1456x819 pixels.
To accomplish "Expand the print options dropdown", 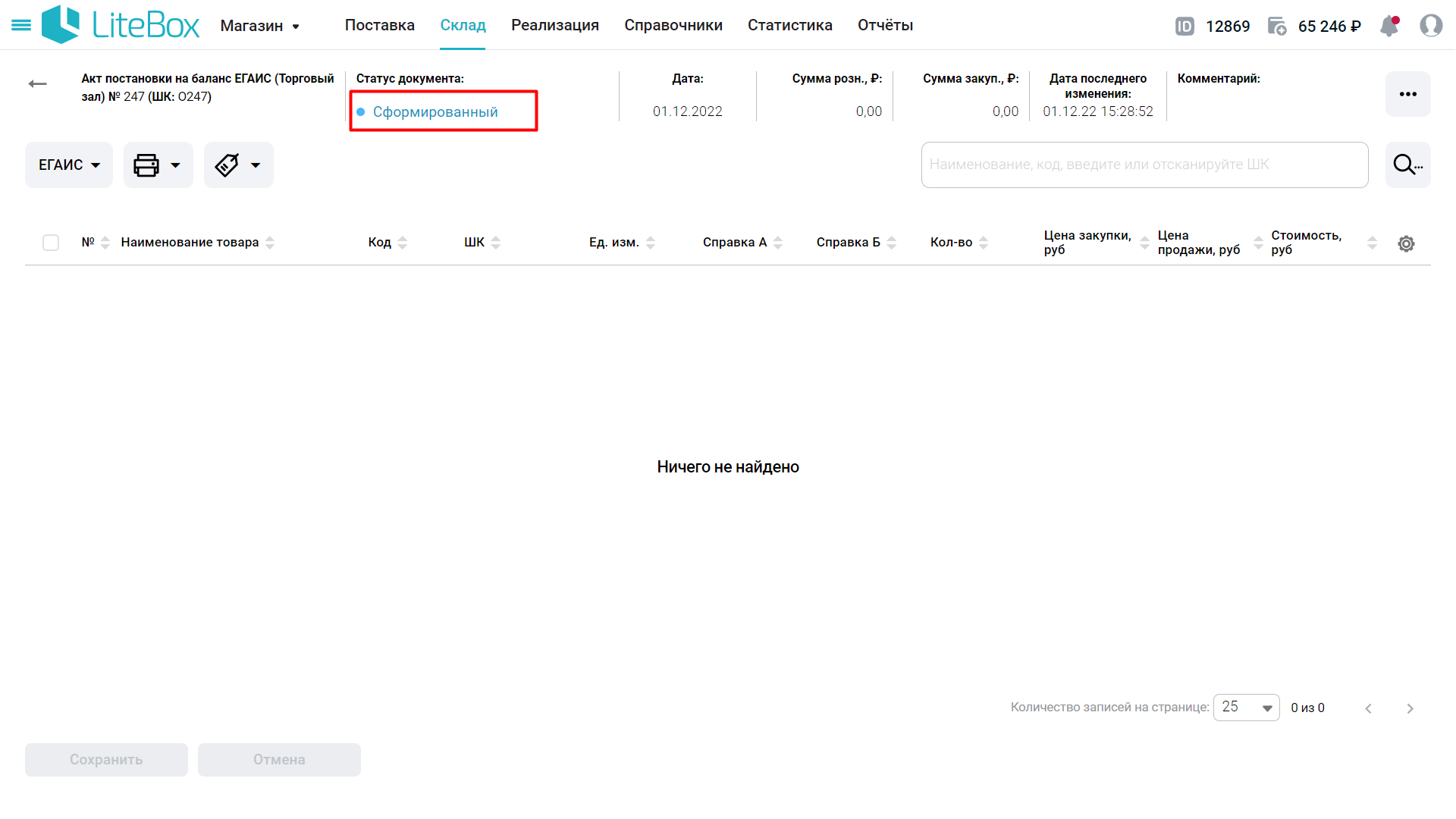I will pos(158,165).
